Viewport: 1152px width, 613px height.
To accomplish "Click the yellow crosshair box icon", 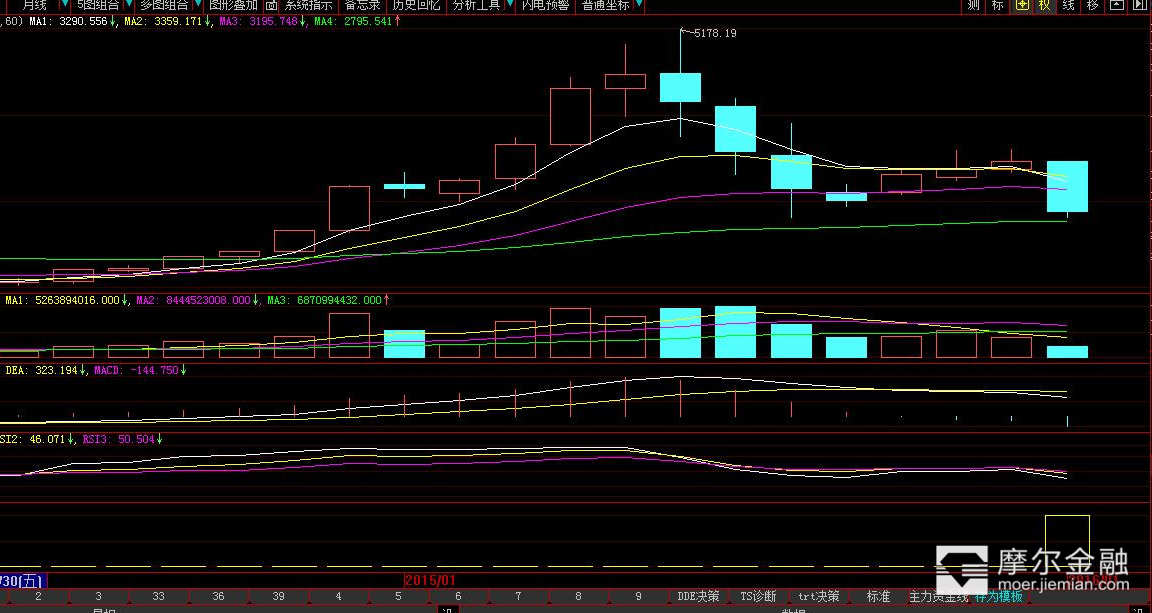I will [x=1021, y=5].
